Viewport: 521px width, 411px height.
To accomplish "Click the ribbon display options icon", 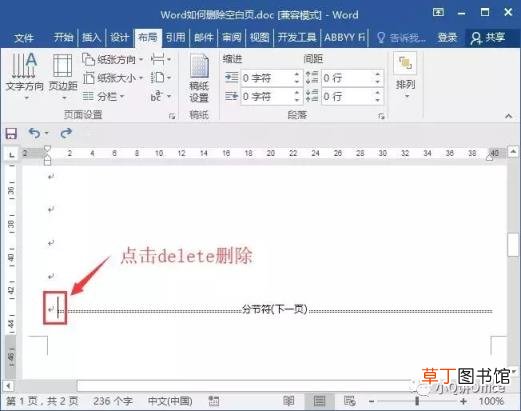I will point(438,13).
